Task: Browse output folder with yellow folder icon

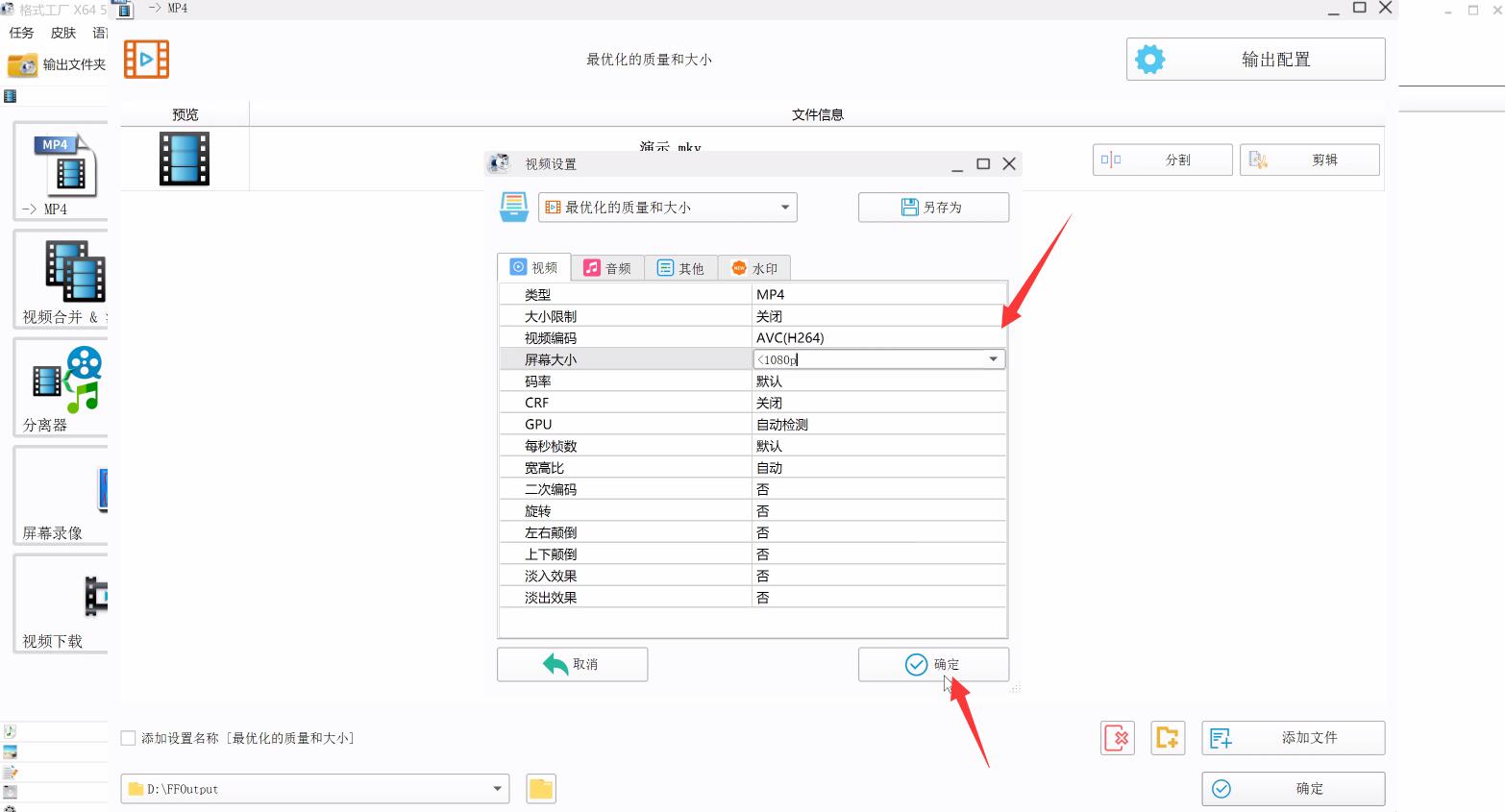Action: (x=541, y=789)
